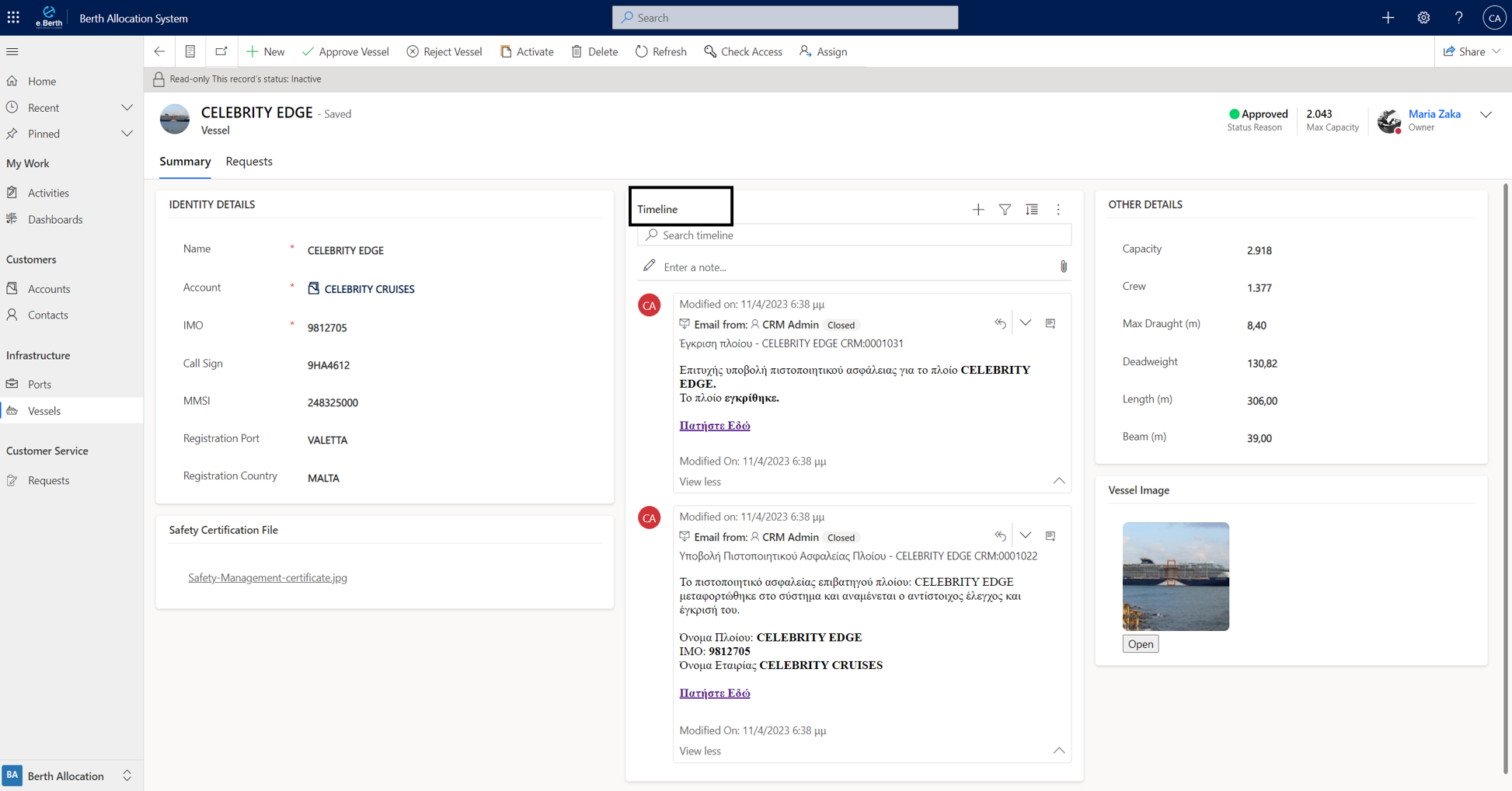Click Approve Vessel
The height and width of the screenshot is (791, 1512).
[x=345, y=51]
